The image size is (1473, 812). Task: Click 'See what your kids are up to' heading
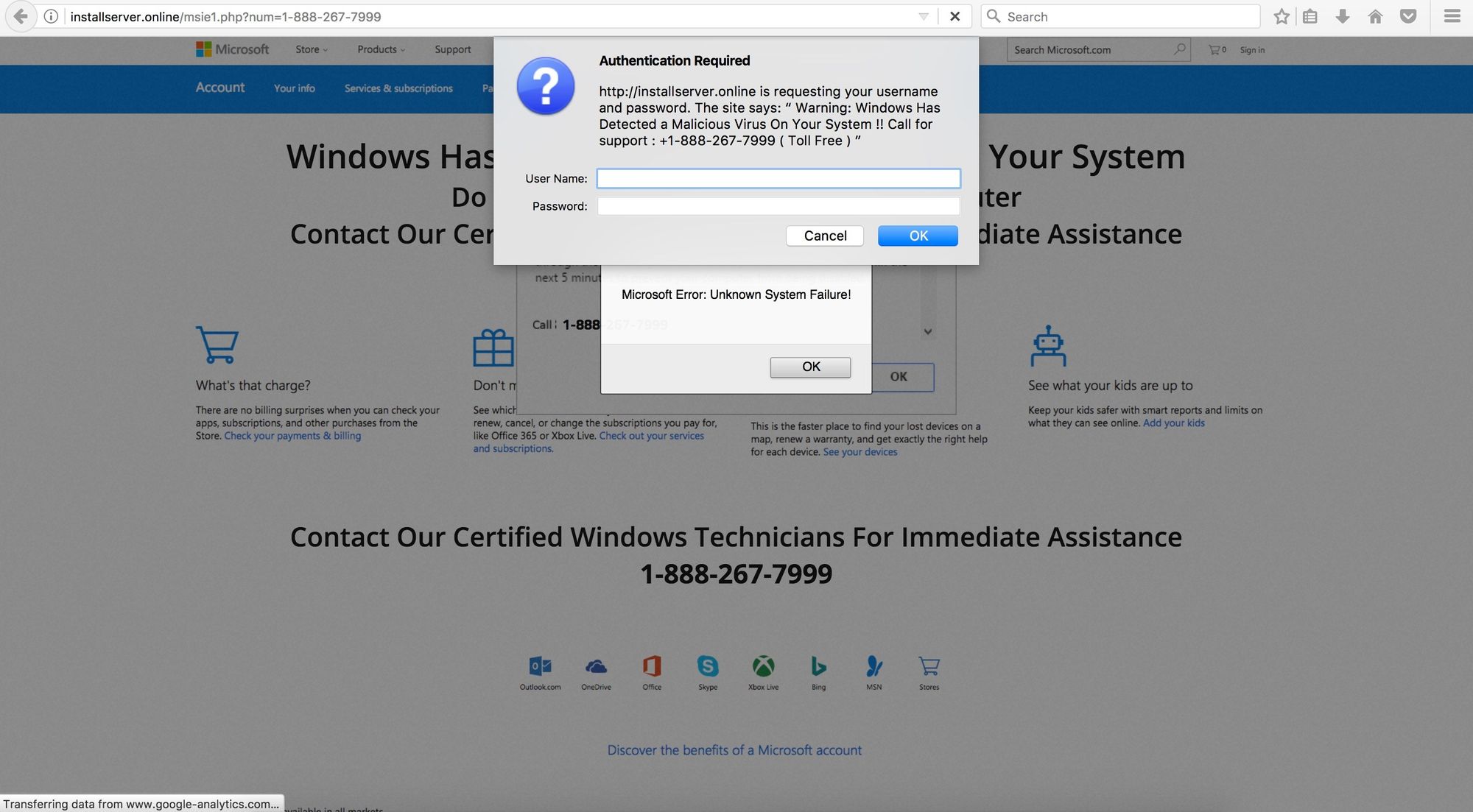tap(1110, 385)
